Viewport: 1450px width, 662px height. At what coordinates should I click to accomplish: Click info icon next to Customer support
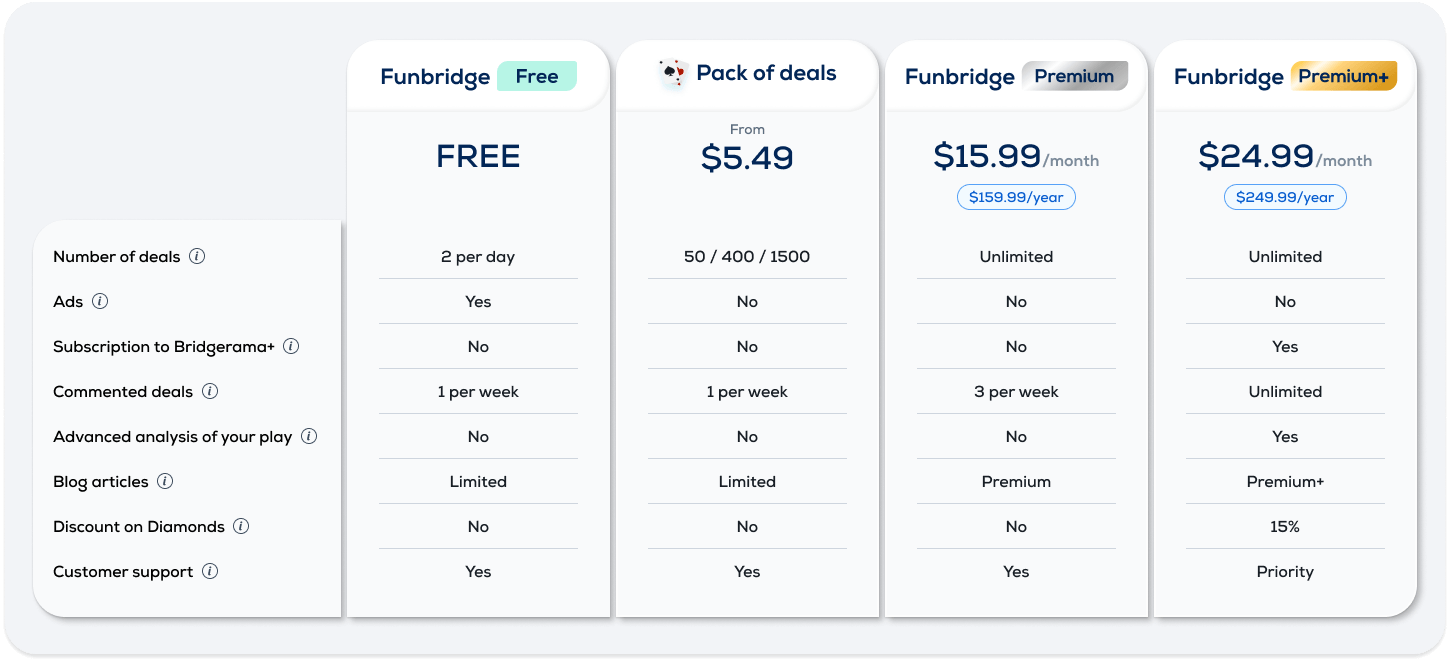point(210,571)
